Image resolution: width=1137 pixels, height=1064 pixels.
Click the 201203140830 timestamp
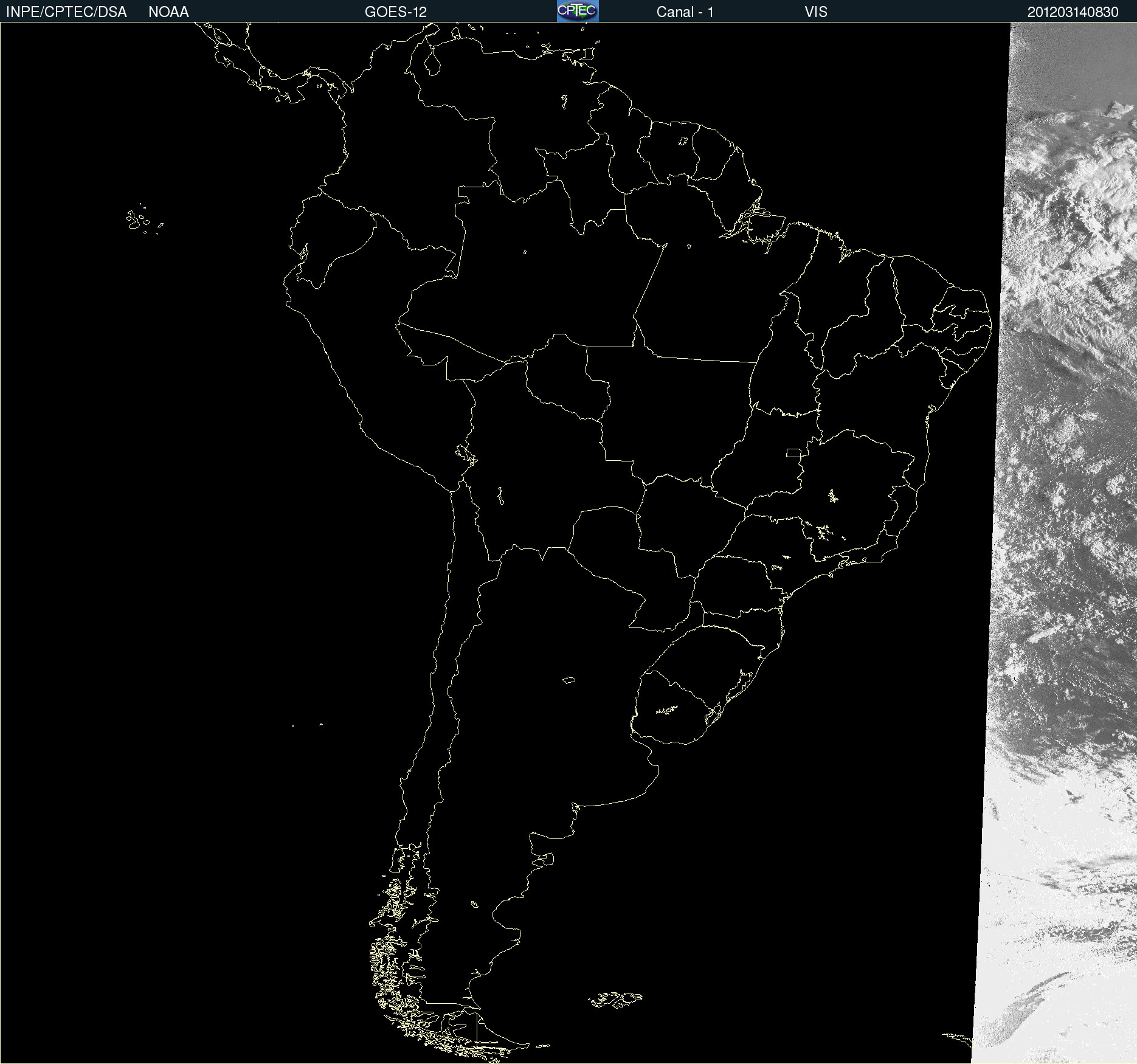pyautogui.click(x=1073, y=12)
